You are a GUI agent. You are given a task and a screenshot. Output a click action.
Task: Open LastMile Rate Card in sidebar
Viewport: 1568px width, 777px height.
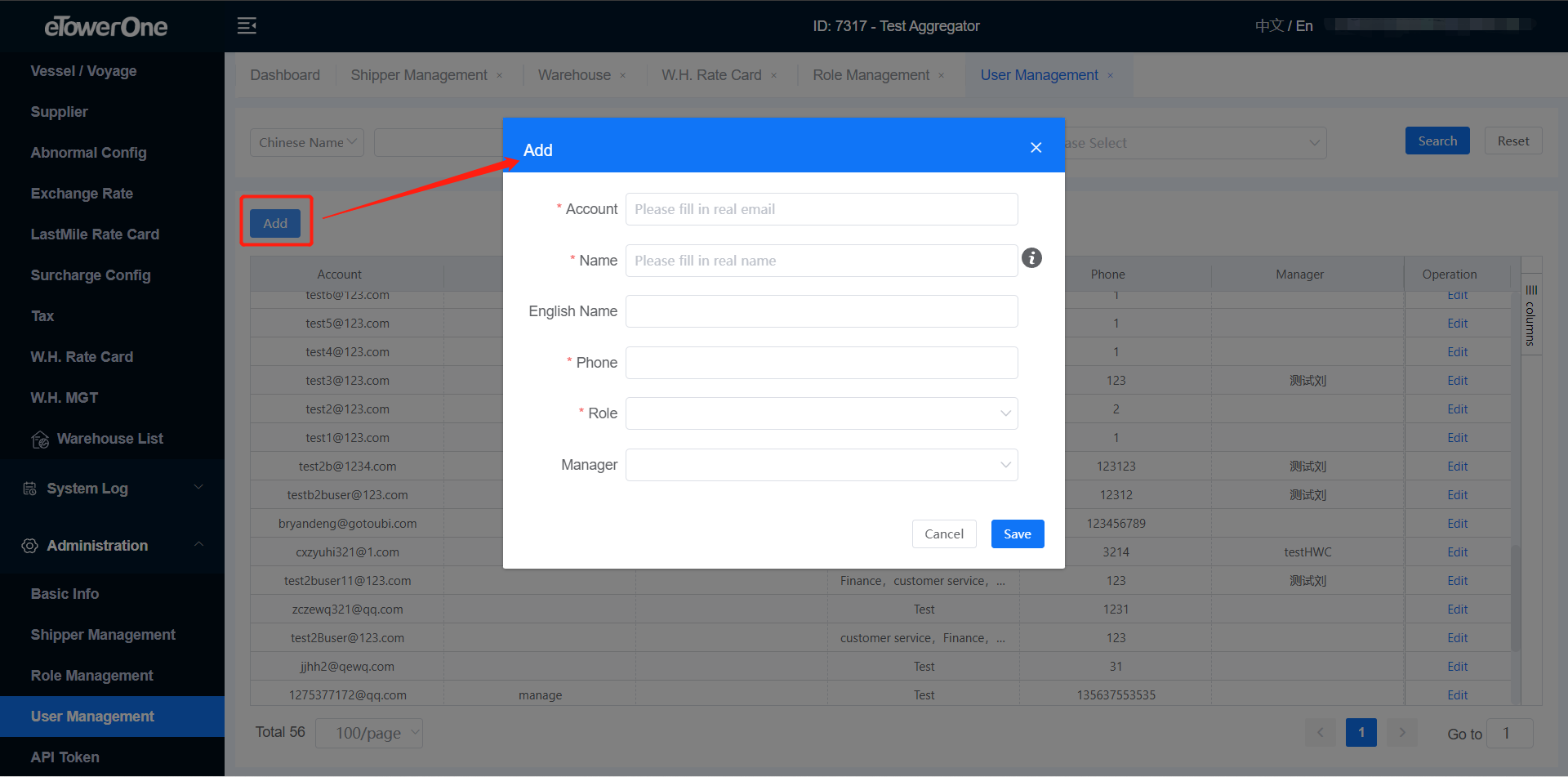tap(95, 234)
